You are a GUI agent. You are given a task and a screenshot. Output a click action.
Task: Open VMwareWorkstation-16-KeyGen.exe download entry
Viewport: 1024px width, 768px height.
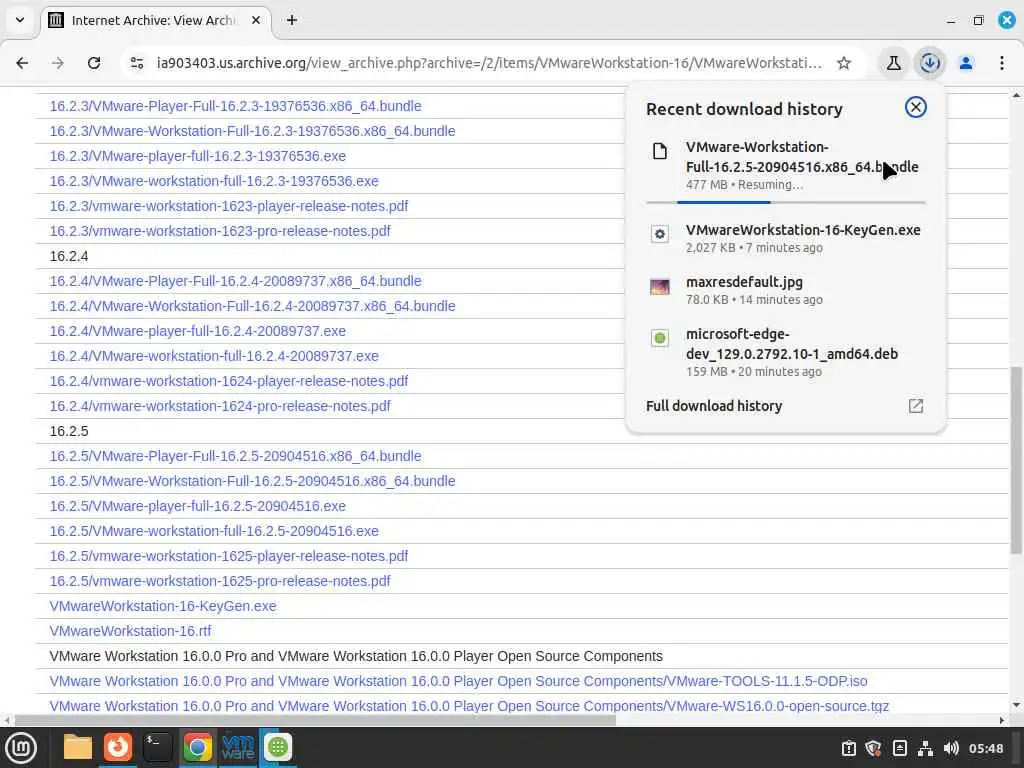pos(786,238)
